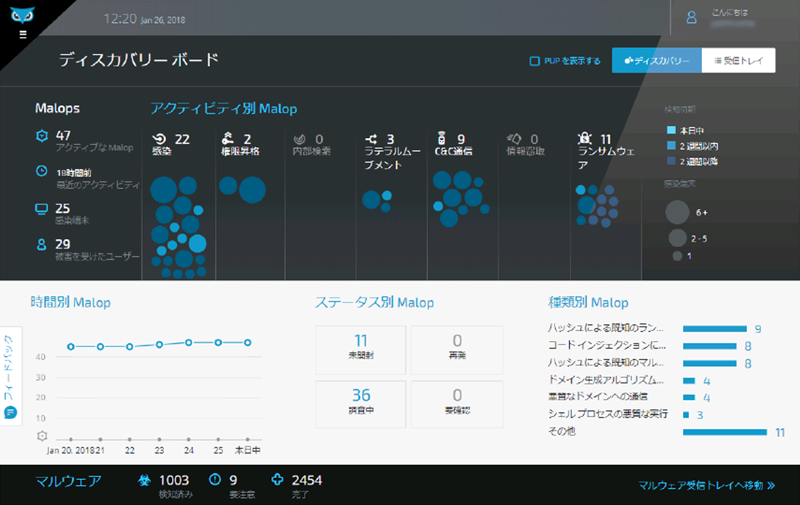The image size is (800, 505).
Task: Click the 2週間以内 legend color swatch
Action: (672, 146)
